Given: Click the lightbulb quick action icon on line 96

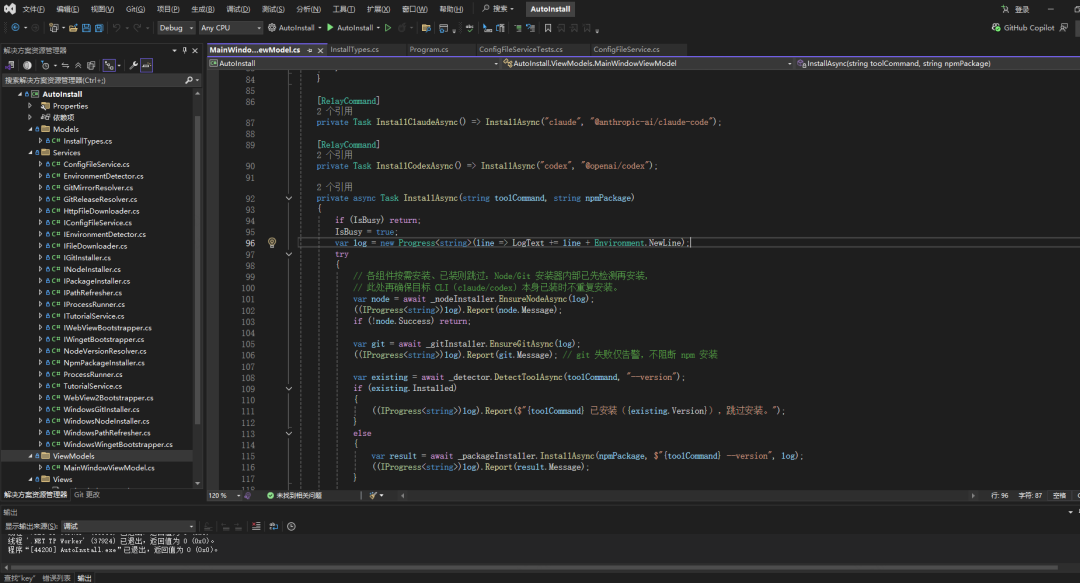Looking at the screenshot, I should pos(272,243).
